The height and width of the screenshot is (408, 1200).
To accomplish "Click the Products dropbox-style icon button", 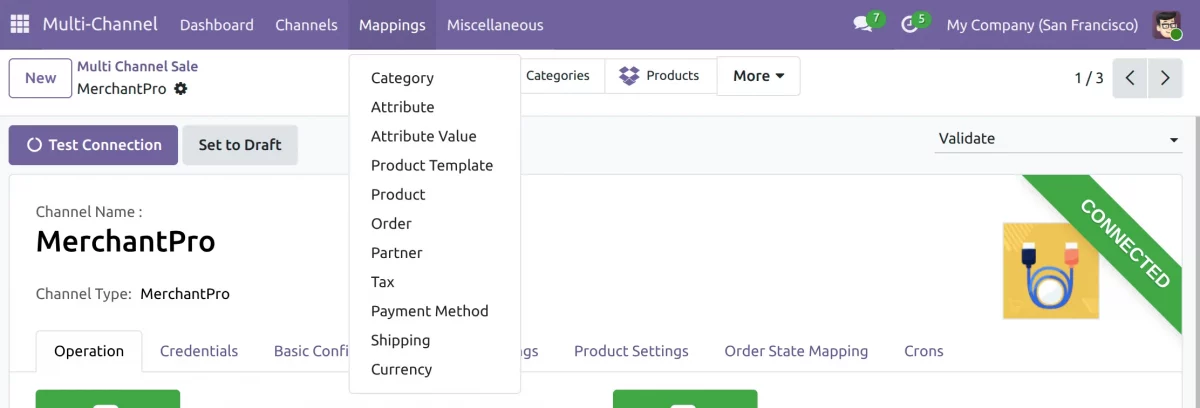I will [660, 76].
